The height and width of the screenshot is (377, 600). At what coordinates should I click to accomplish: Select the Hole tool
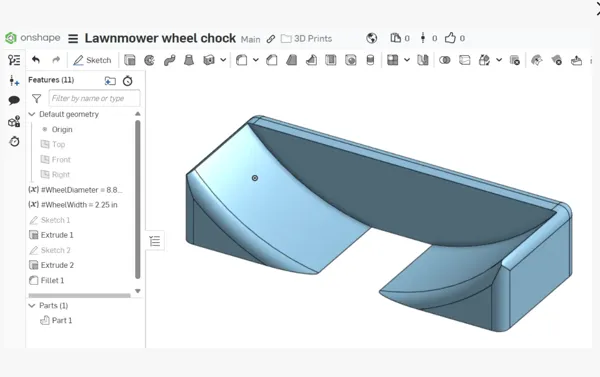(x=351, y=60)
